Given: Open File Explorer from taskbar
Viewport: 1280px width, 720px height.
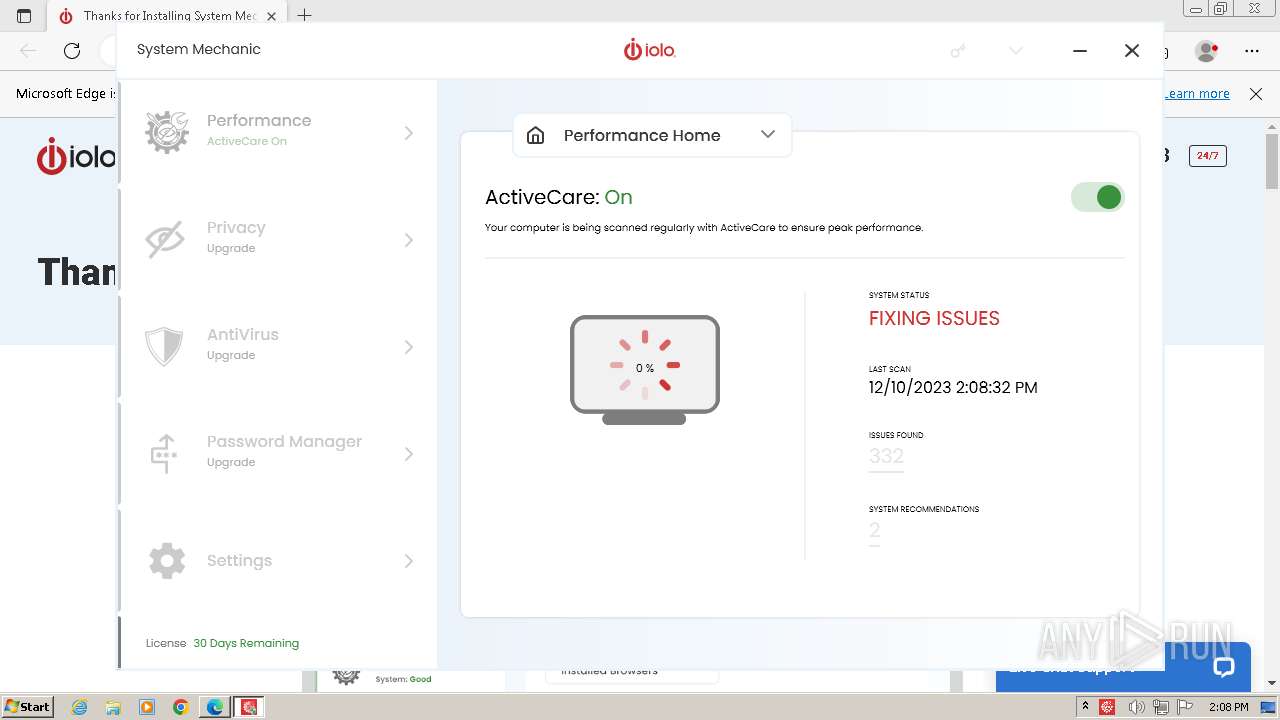Looking at the screenshot, I should coord(113,707).
